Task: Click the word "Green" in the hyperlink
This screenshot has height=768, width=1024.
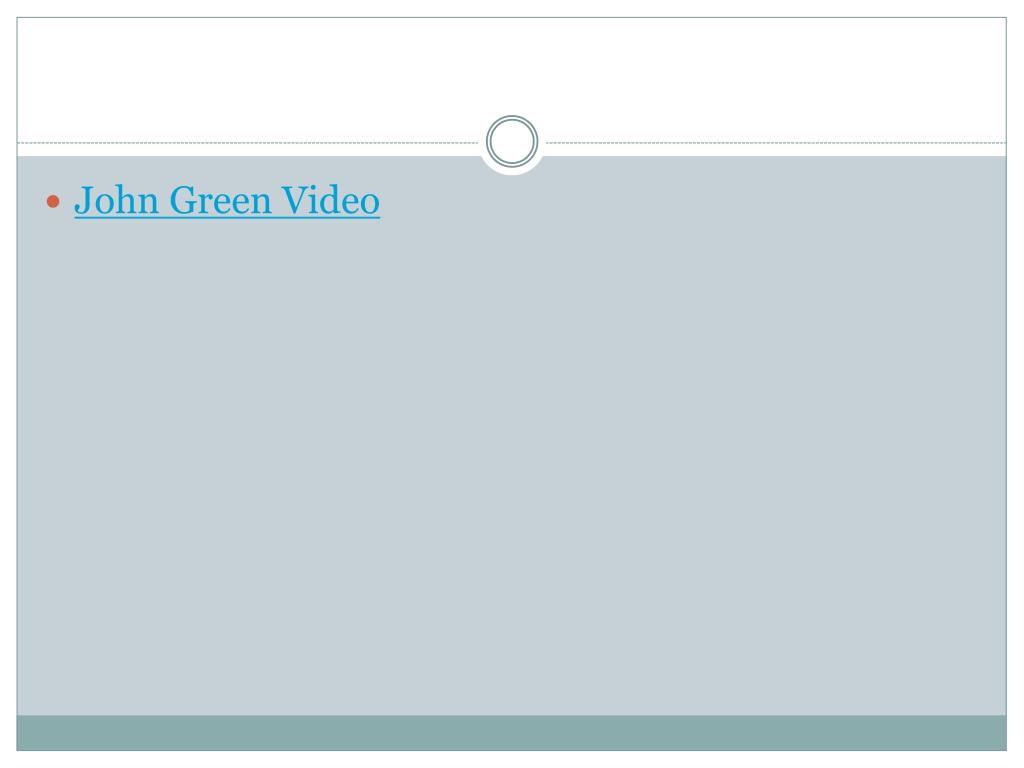Action: coord(220,200)
